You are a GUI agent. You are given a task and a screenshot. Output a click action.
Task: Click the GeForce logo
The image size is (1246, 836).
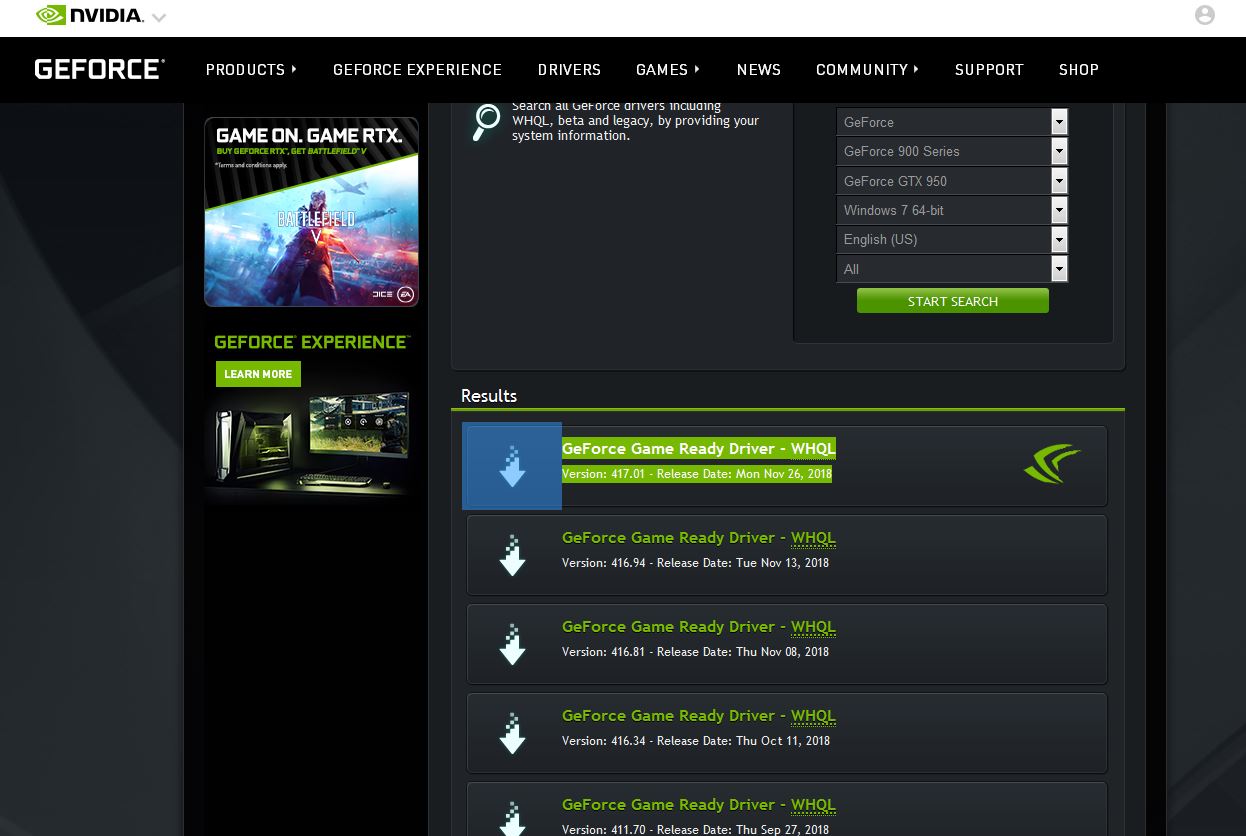99,69
